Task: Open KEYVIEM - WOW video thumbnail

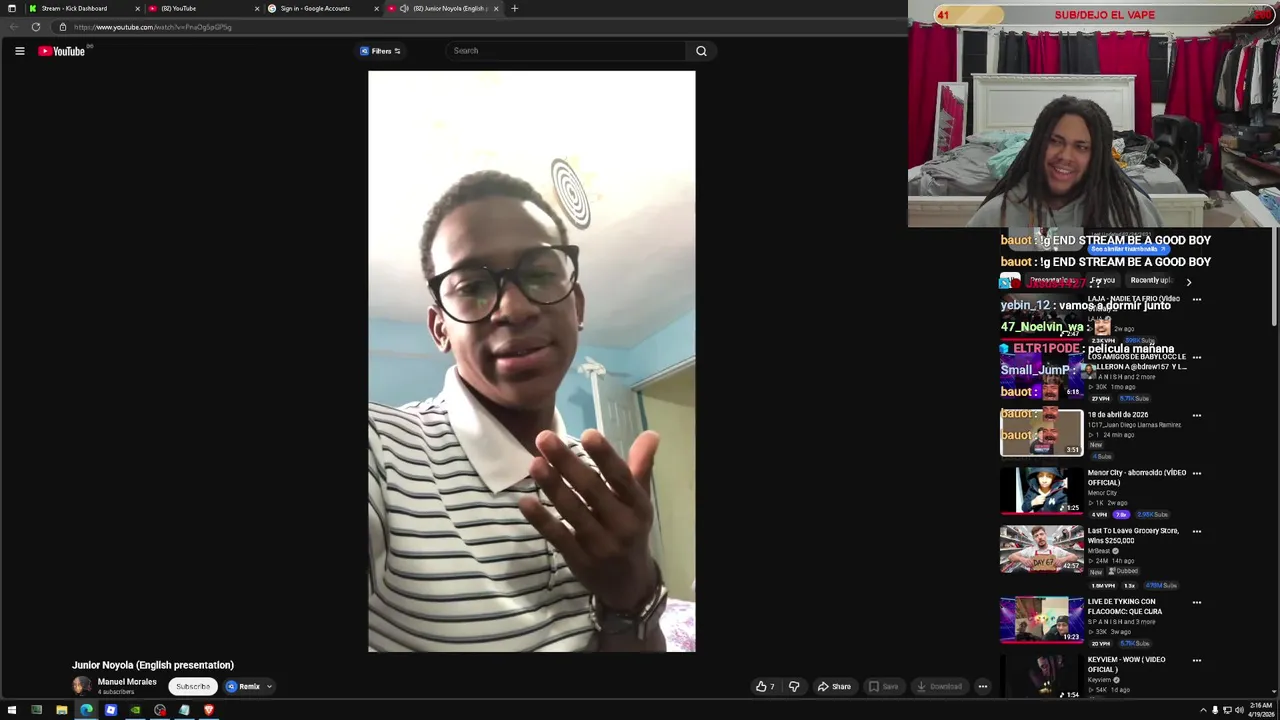Action: (x=1041, y=677)
